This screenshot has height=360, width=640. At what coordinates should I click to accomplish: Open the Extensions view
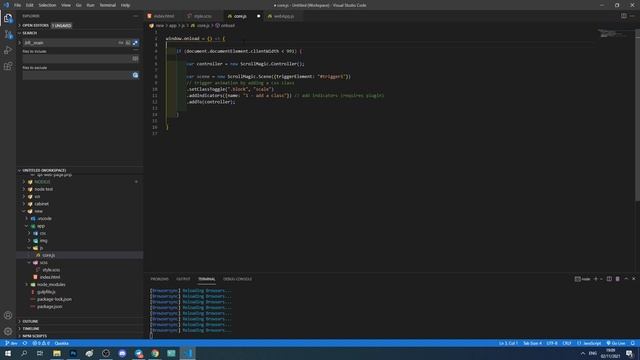8,67
